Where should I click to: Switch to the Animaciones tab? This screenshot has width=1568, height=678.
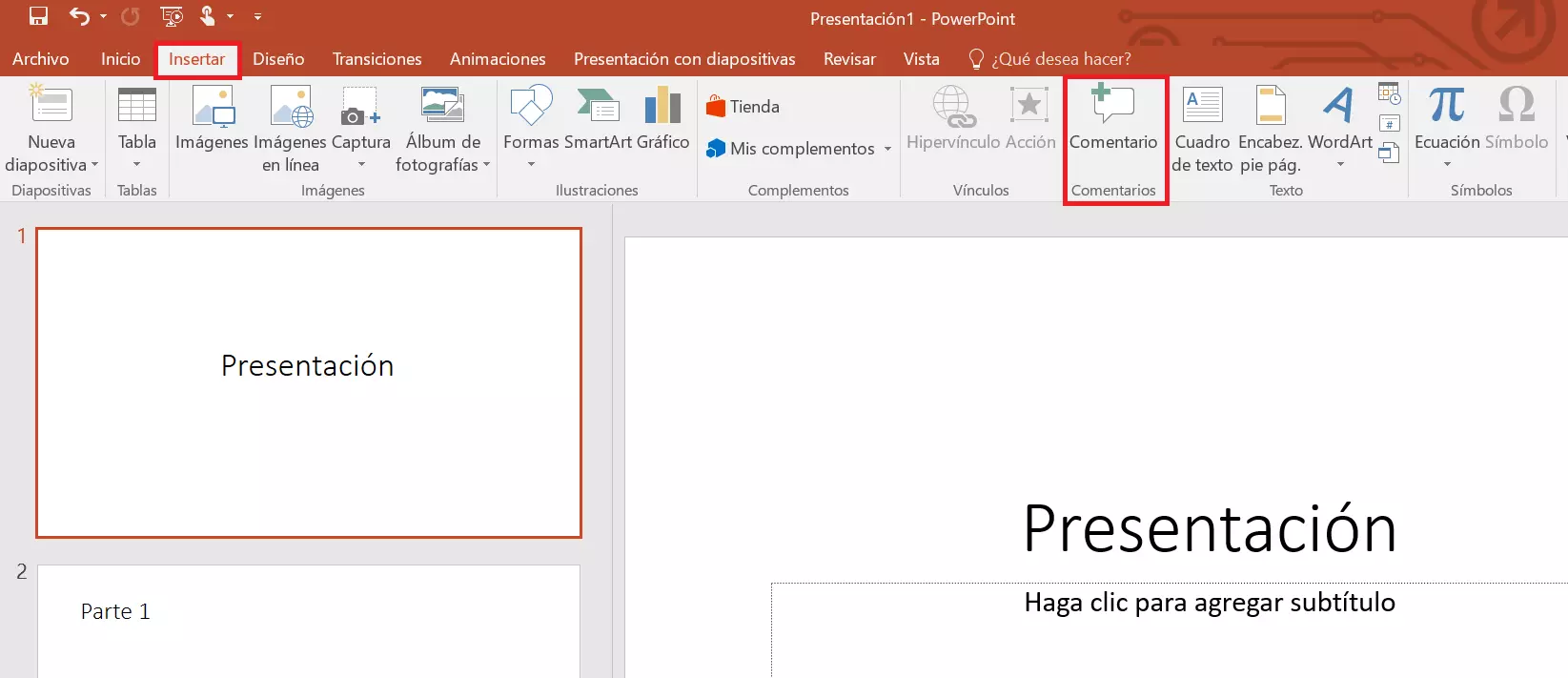click(x=498, y=59)
